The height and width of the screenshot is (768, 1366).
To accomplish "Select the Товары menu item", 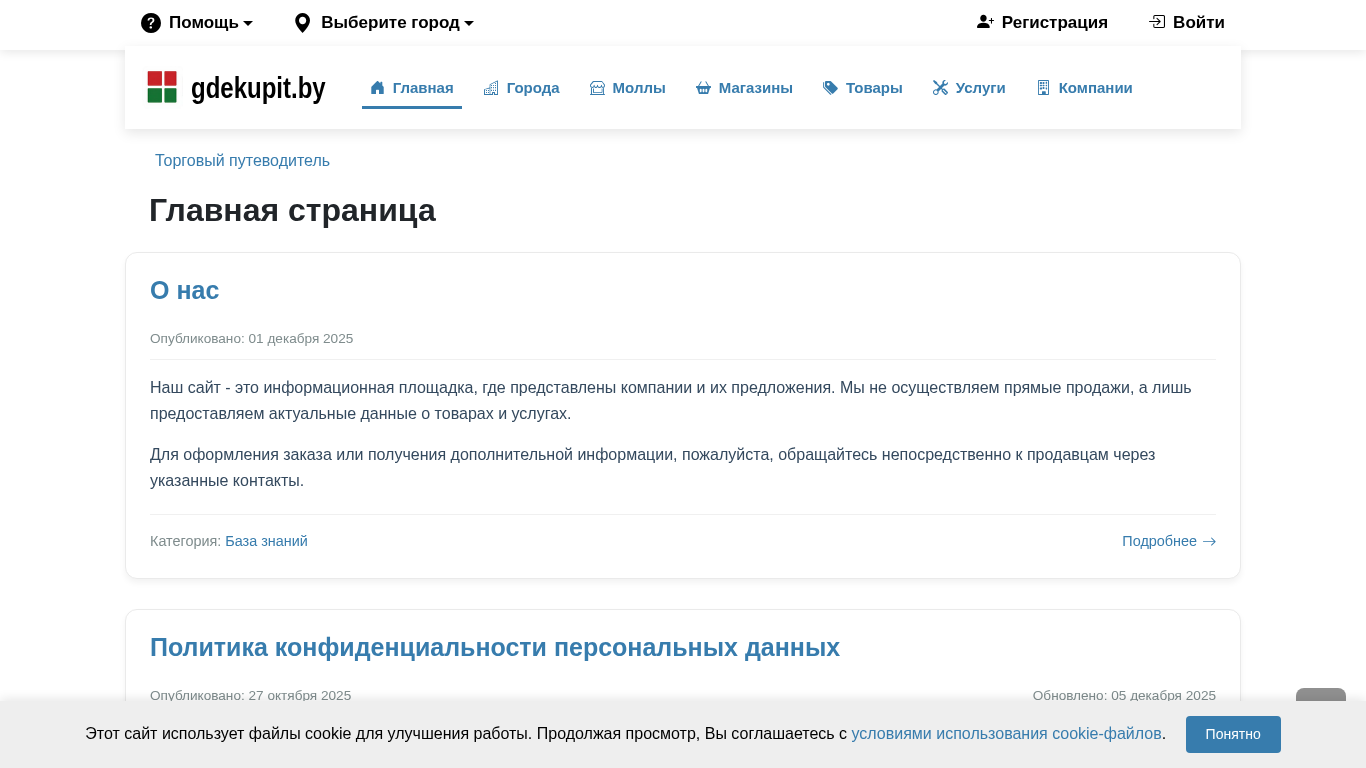I will (x=862, y=88).
